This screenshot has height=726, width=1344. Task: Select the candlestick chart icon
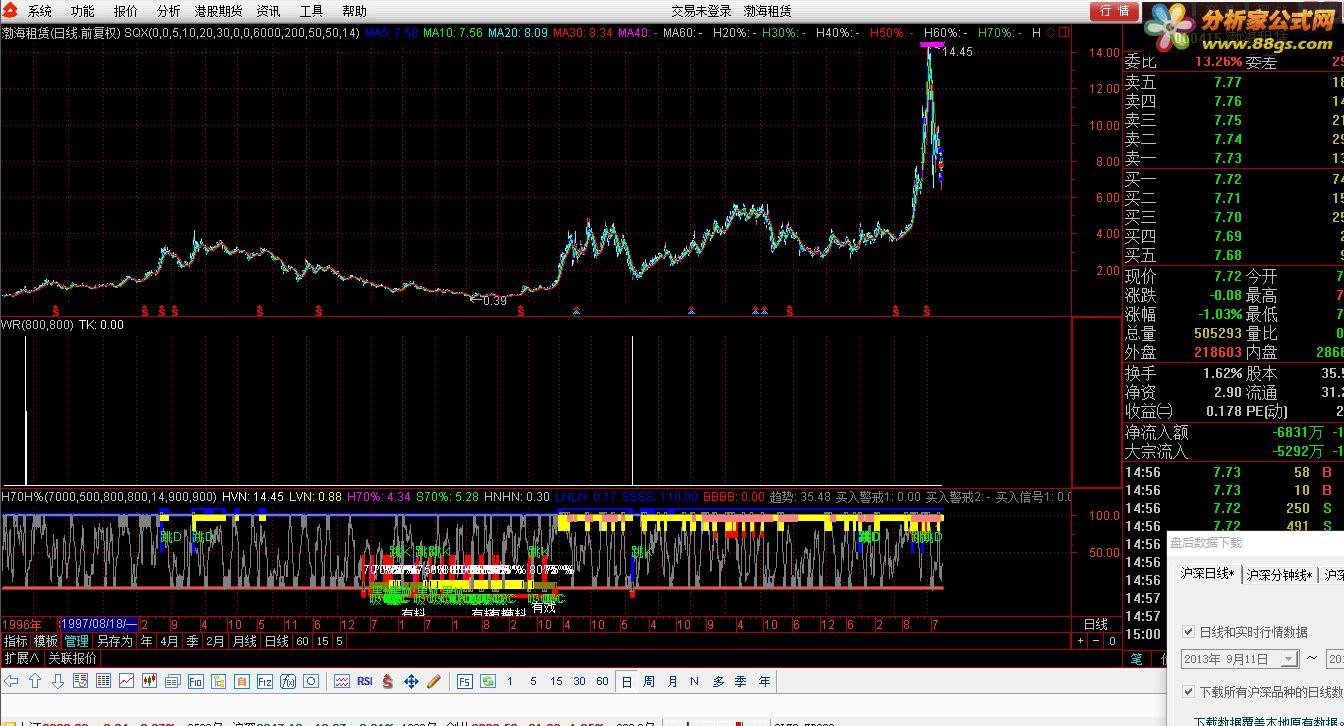[x=149, y=681]
